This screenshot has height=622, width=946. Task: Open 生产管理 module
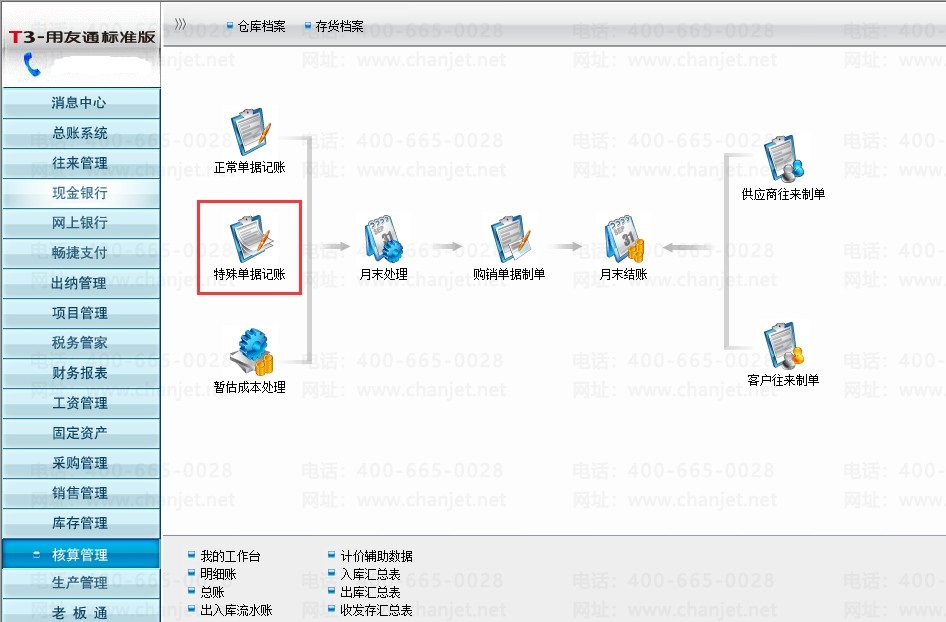tap(81, 583)
